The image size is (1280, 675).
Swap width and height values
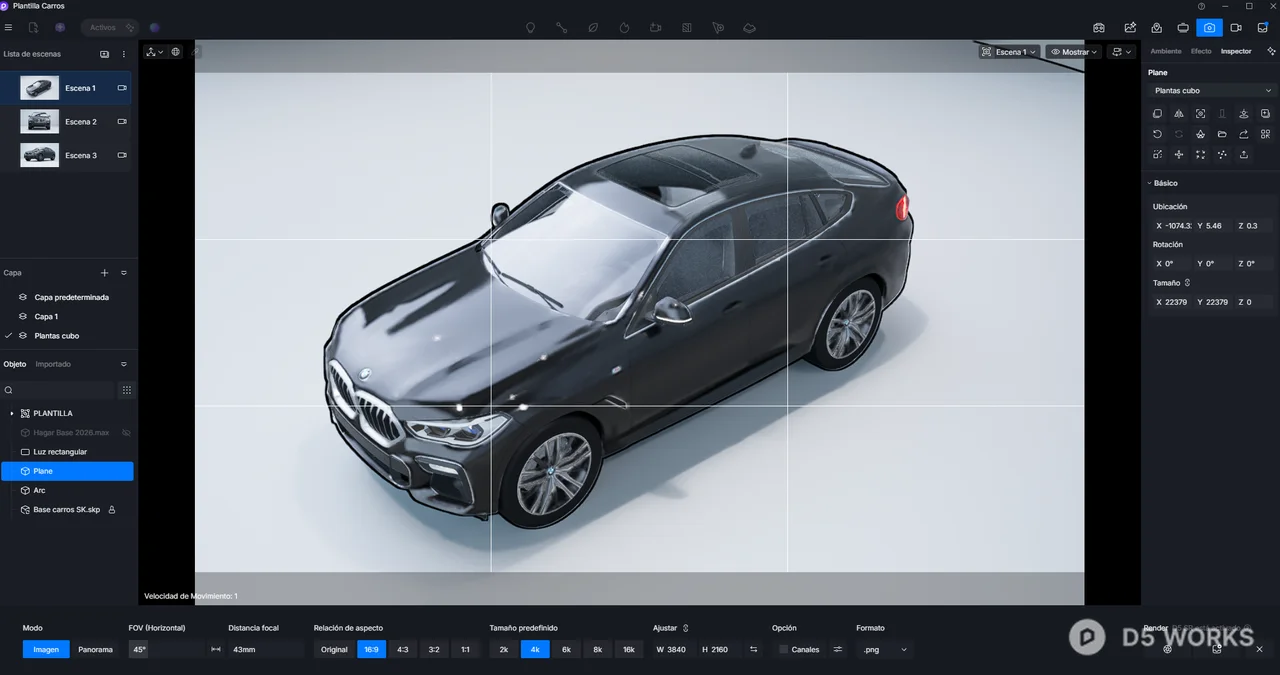[754, 649]
